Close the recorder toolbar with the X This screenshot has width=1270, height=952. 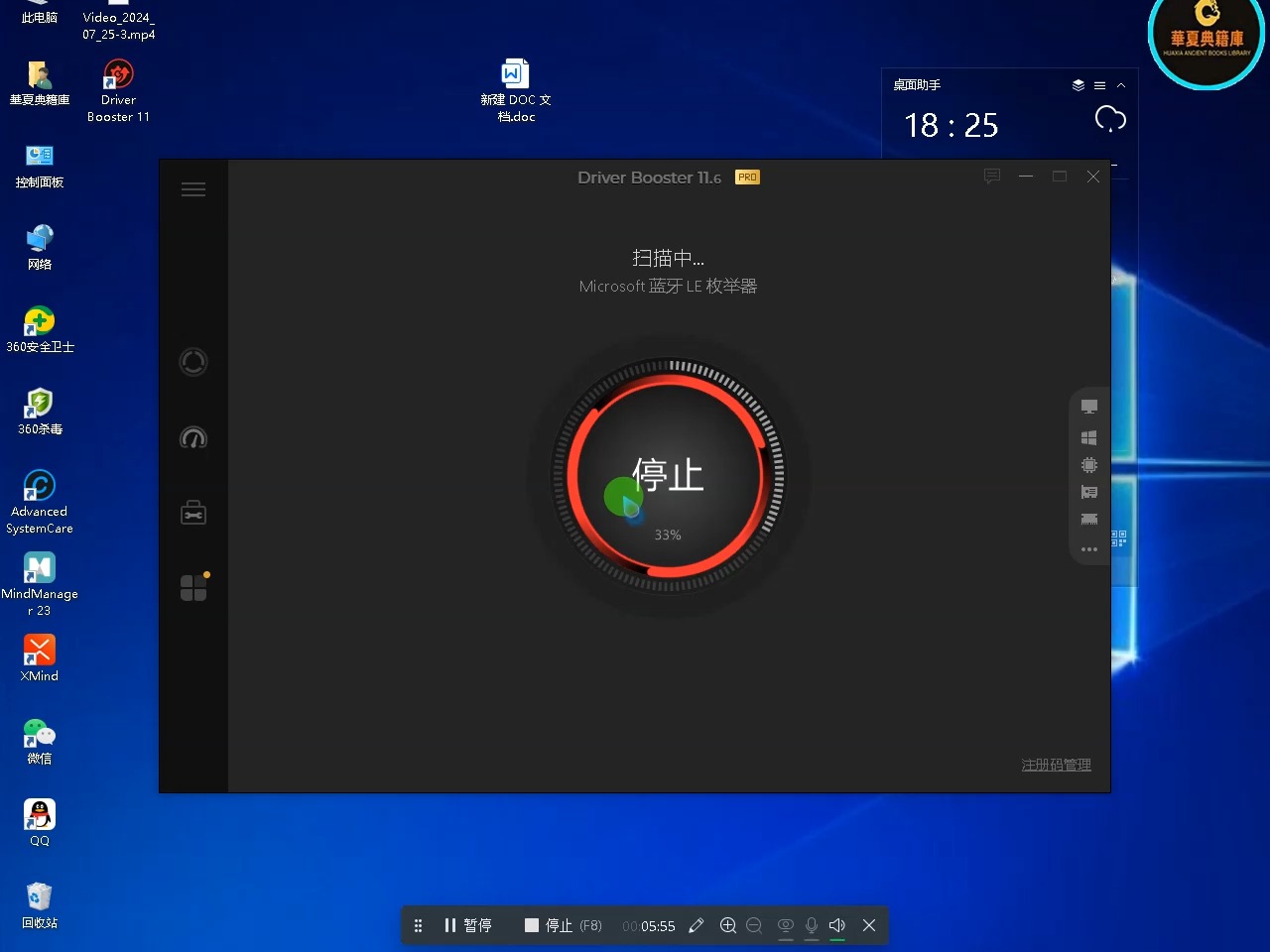(869, 925)
